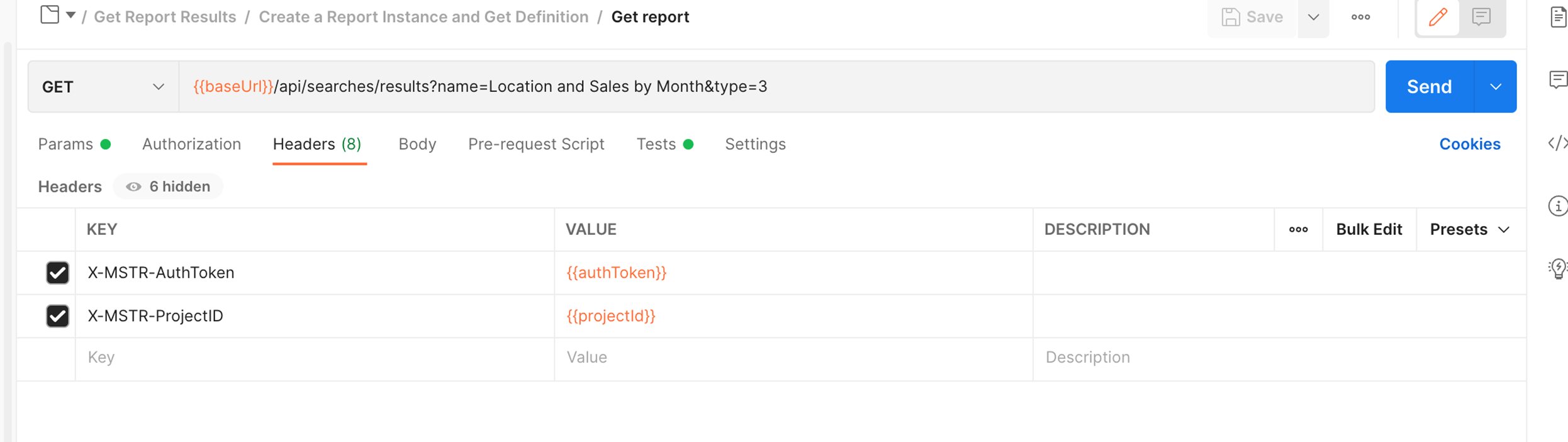This screenshot has width=1568, height=442.
Task: Switch to the Params tab
Action: pos(65,144)
